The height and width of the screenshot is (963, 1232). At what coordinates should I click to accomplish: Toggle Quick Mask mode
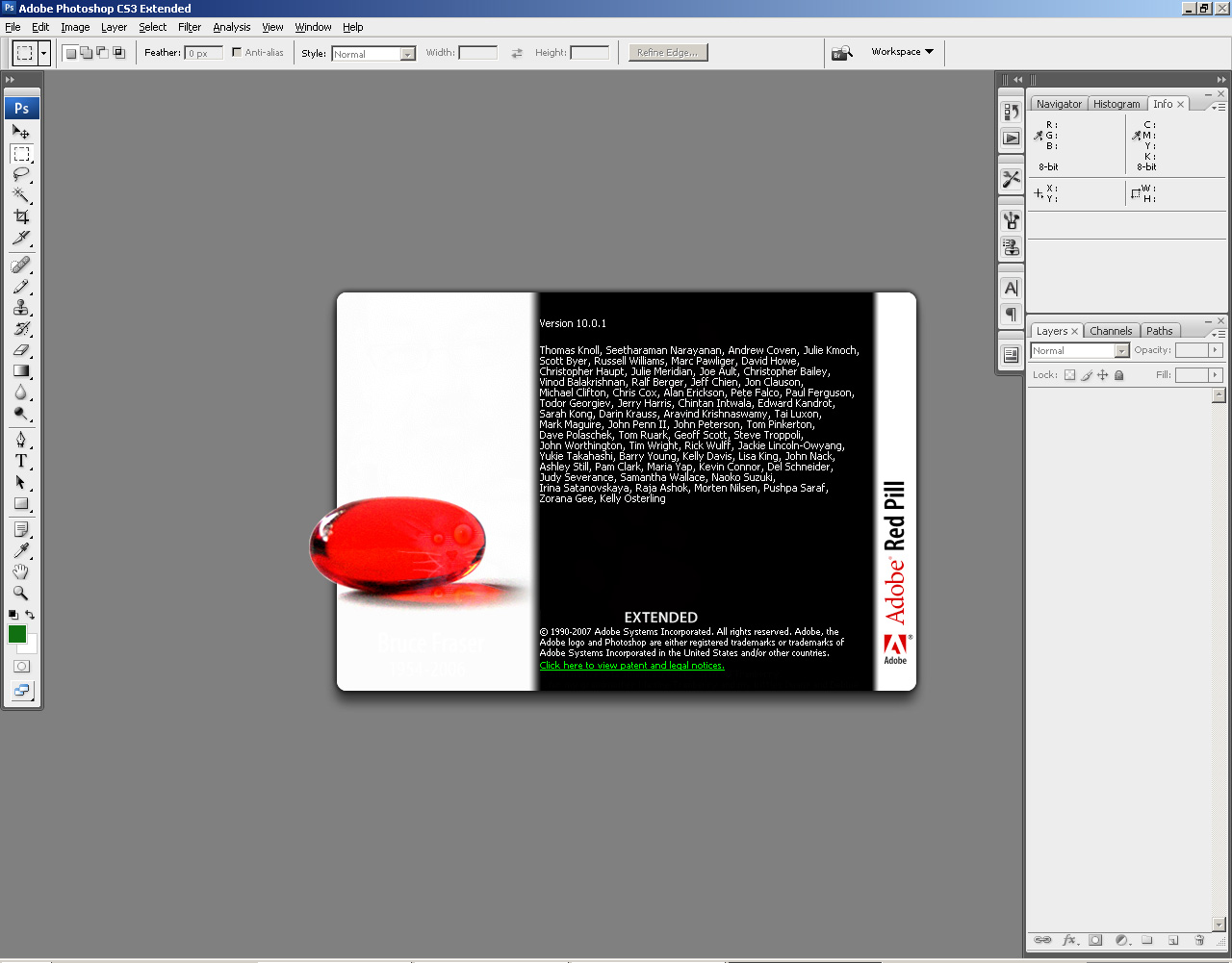pyautogui.click(x=21, y=666)
